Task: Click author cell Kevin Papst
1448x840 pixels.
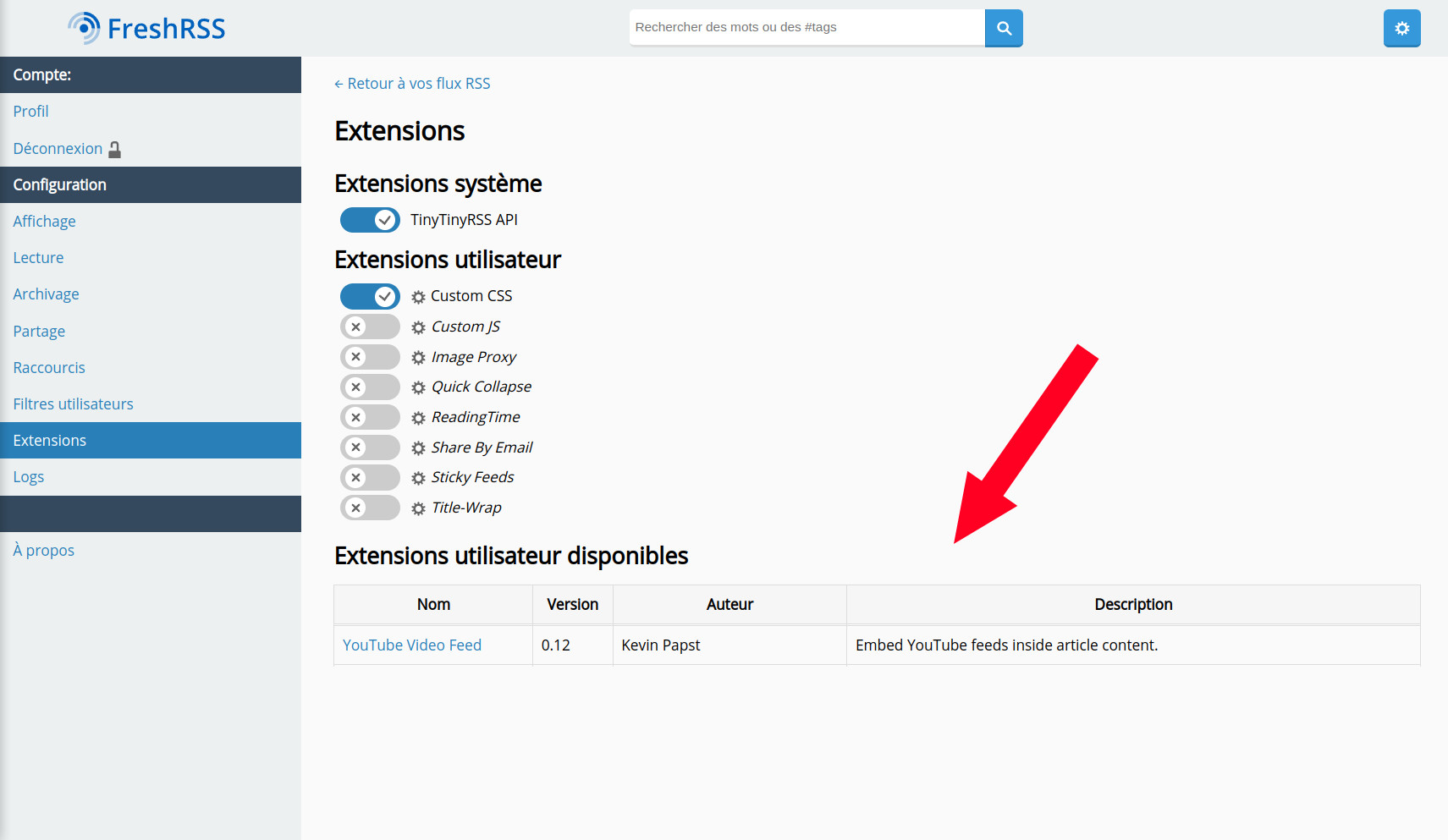Action: [730, 645]
